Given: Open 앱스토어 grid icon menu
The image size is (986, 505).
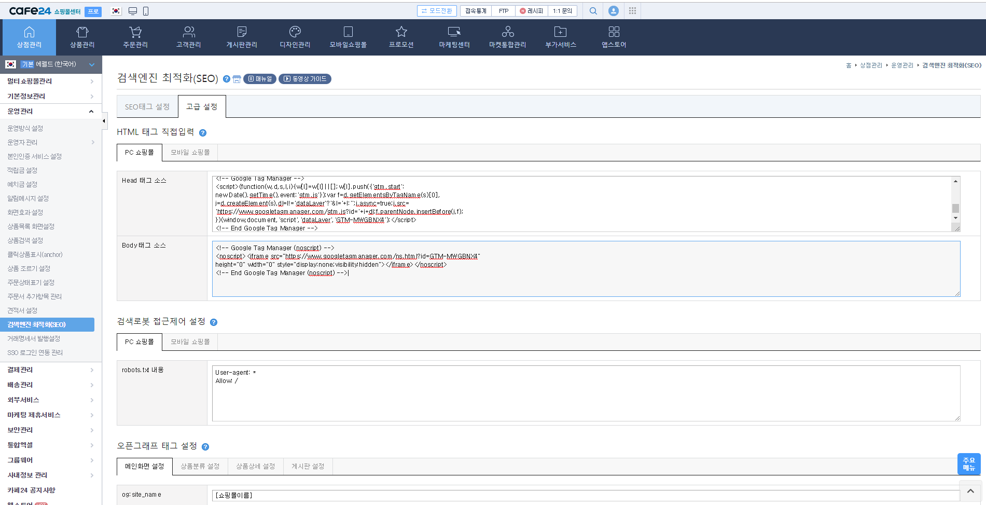Looking at the screenshot, I should (614, 37).
